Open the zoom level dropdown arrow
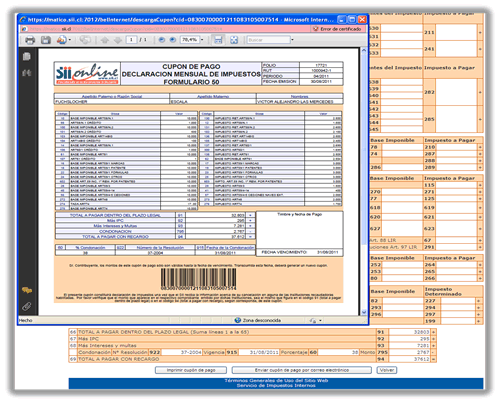The width and height of the screenshot is (500, 403). 202,40
